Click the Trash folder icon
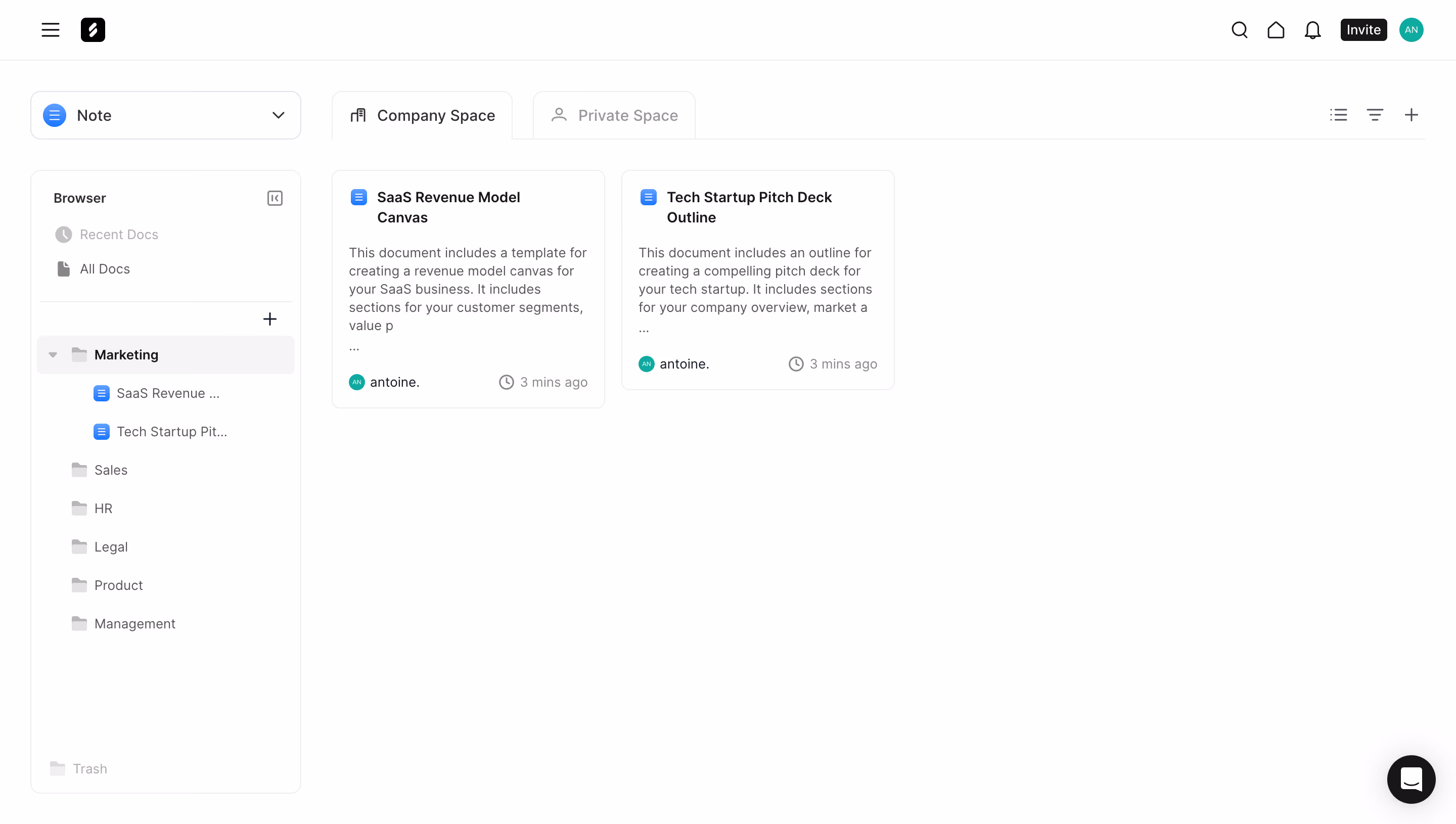This screenshot has height=824, width=1456. pos(57,768)
